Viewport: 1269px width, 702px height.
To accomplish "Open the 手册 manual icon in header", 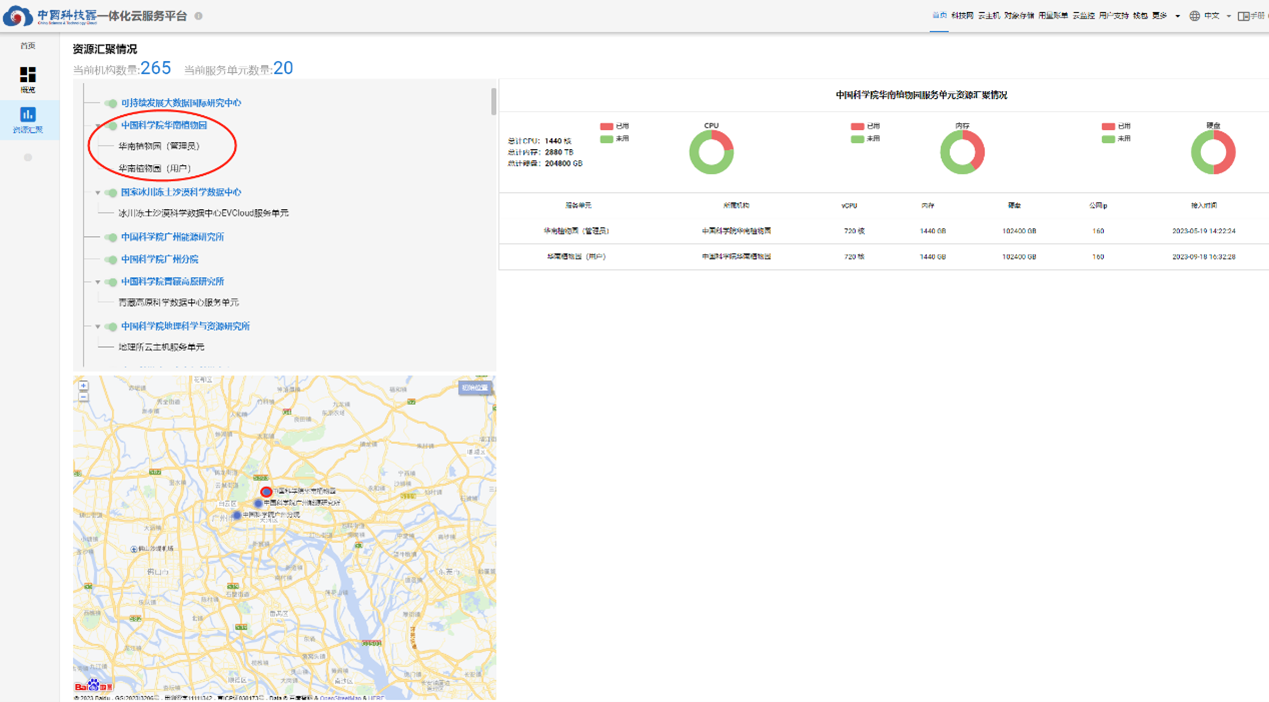I will [1244, 16].
